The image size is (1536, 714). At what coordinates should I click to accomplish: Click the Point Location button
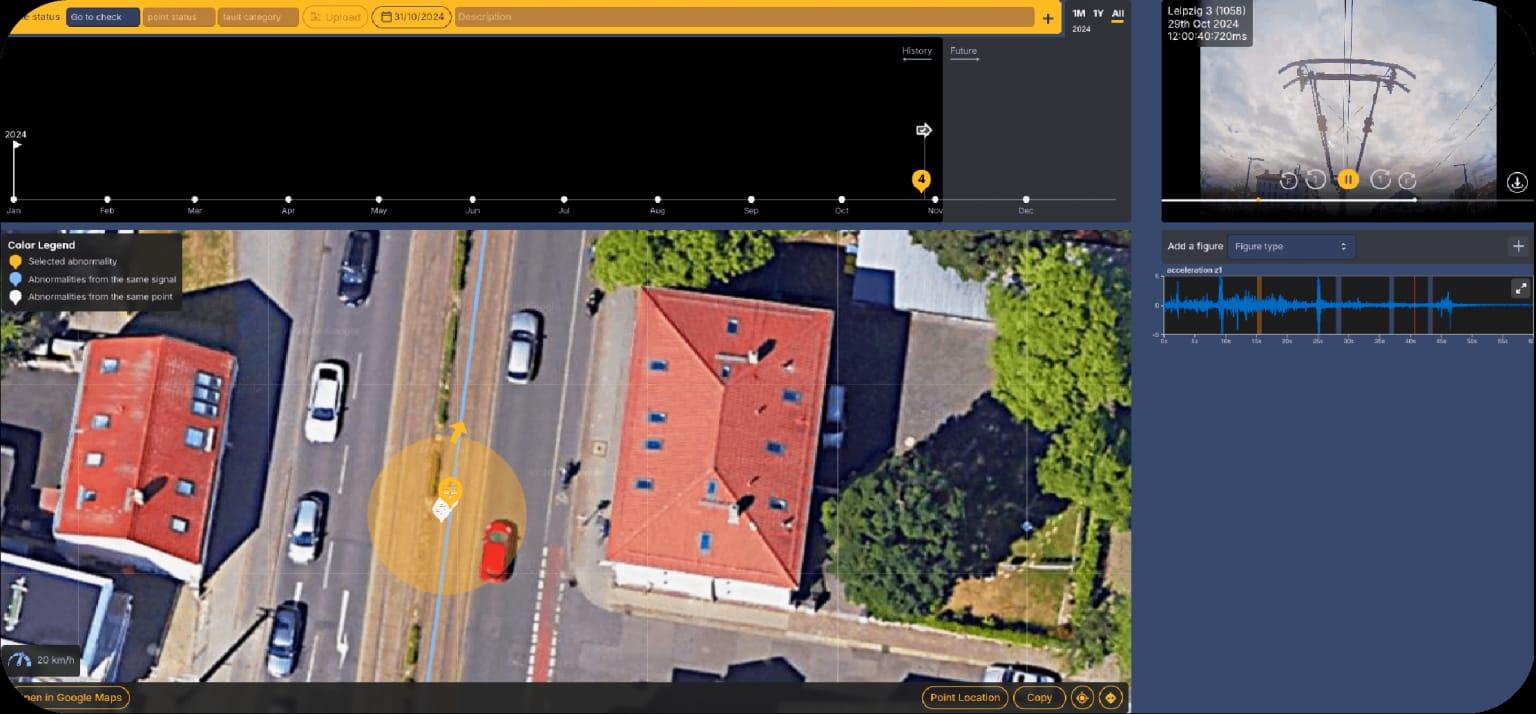tap(964, 697)
